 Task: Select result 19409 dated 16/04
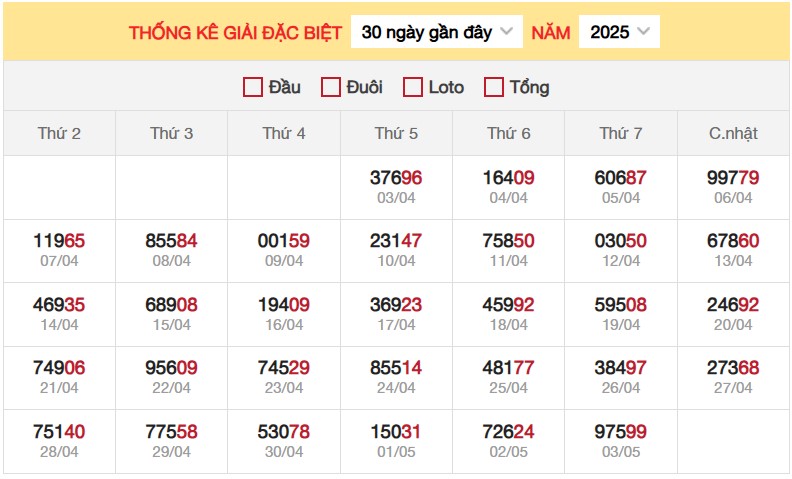click(284, 314)
